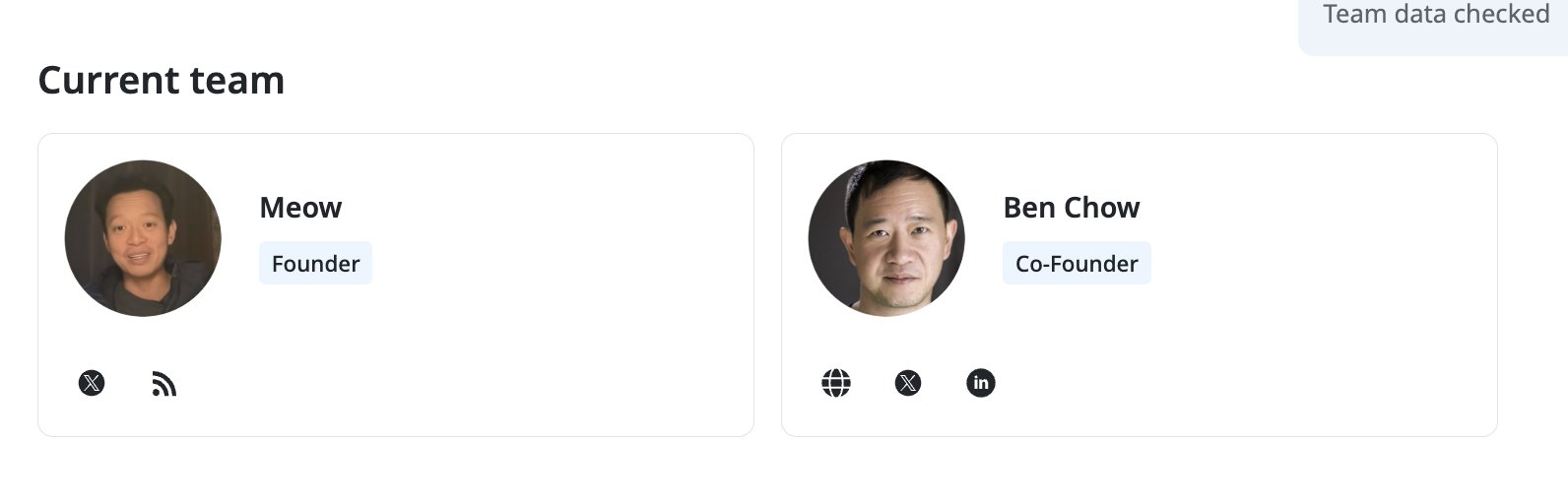
Task: Select the Ben Chow name text
Action: pyautogui.click(x=1071, y=208)
